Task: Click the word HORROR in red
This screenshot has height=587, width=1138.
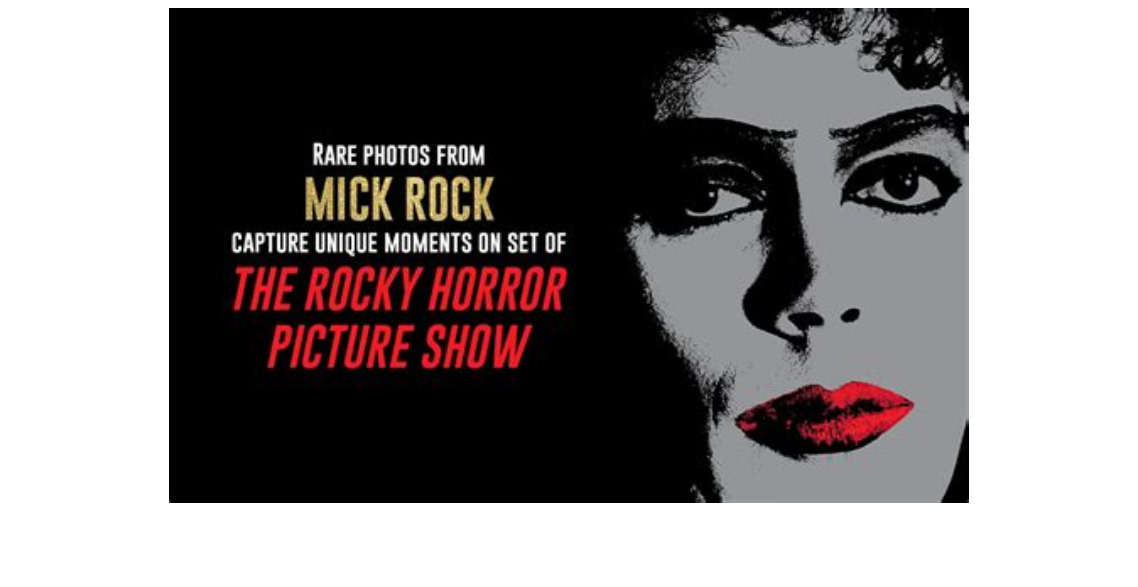Action: (497, 289)
